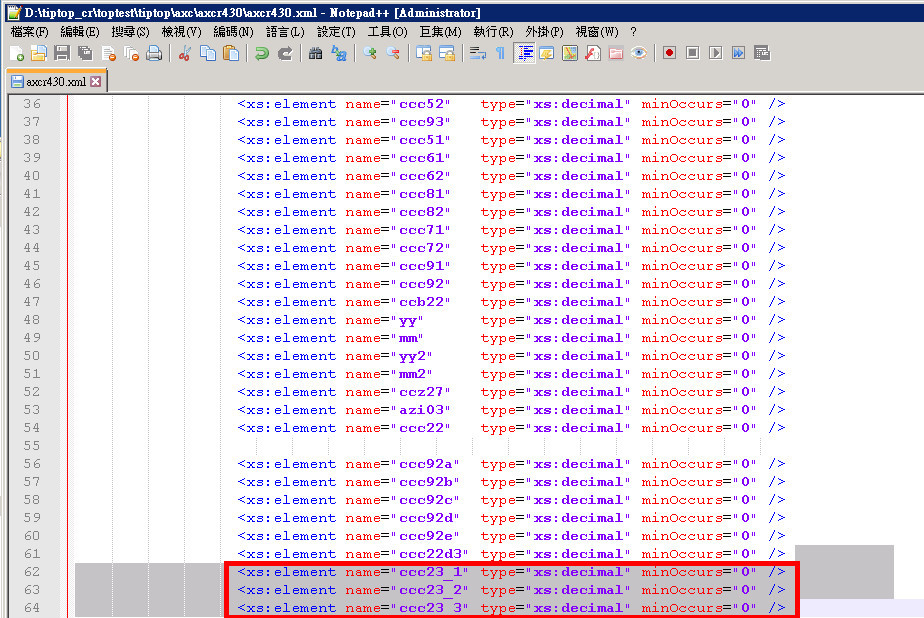Open the 搜尋(S) menu
The height and width of the screenshot is (618, 924).
click(x=130, y=32)
